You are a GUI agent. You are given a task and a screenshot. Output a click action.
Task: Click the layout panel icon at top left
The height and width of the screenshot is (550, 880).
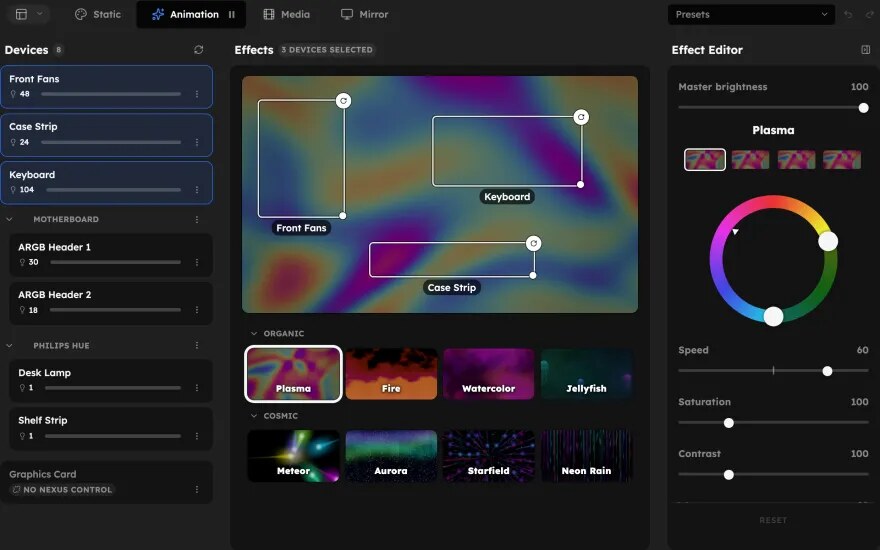coord(21,14)
